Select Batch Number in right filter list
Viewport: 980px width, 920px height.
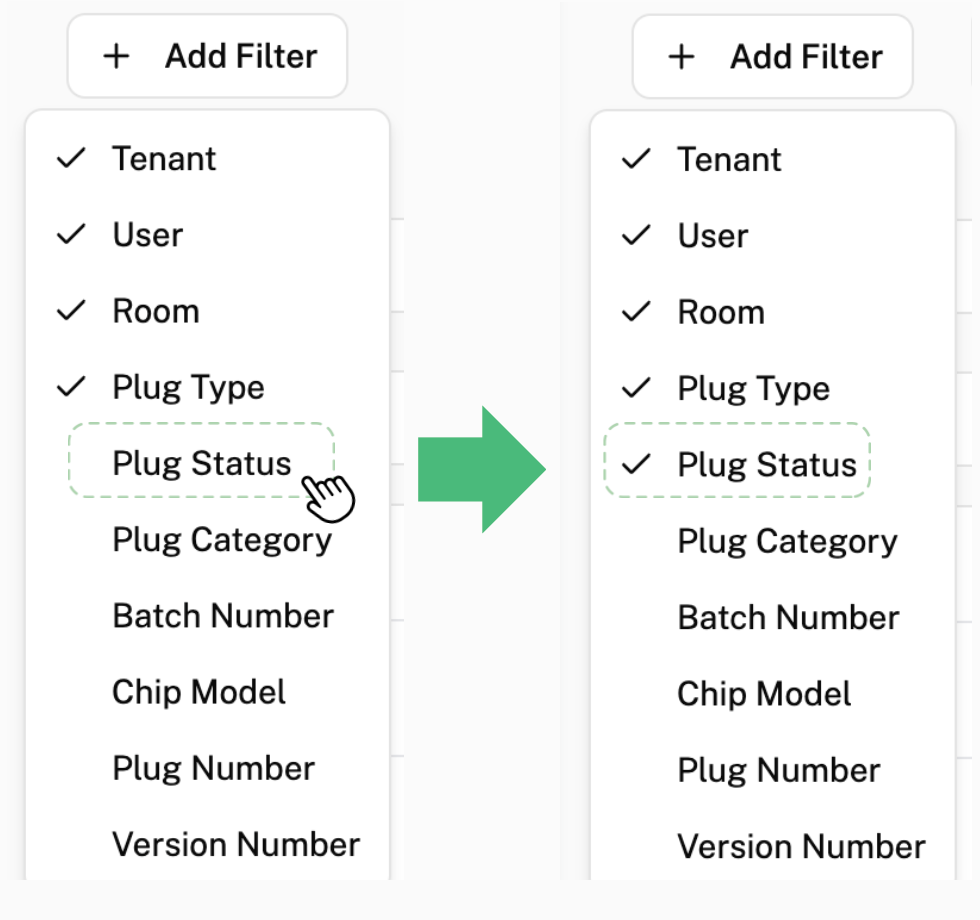coord(788,617)
